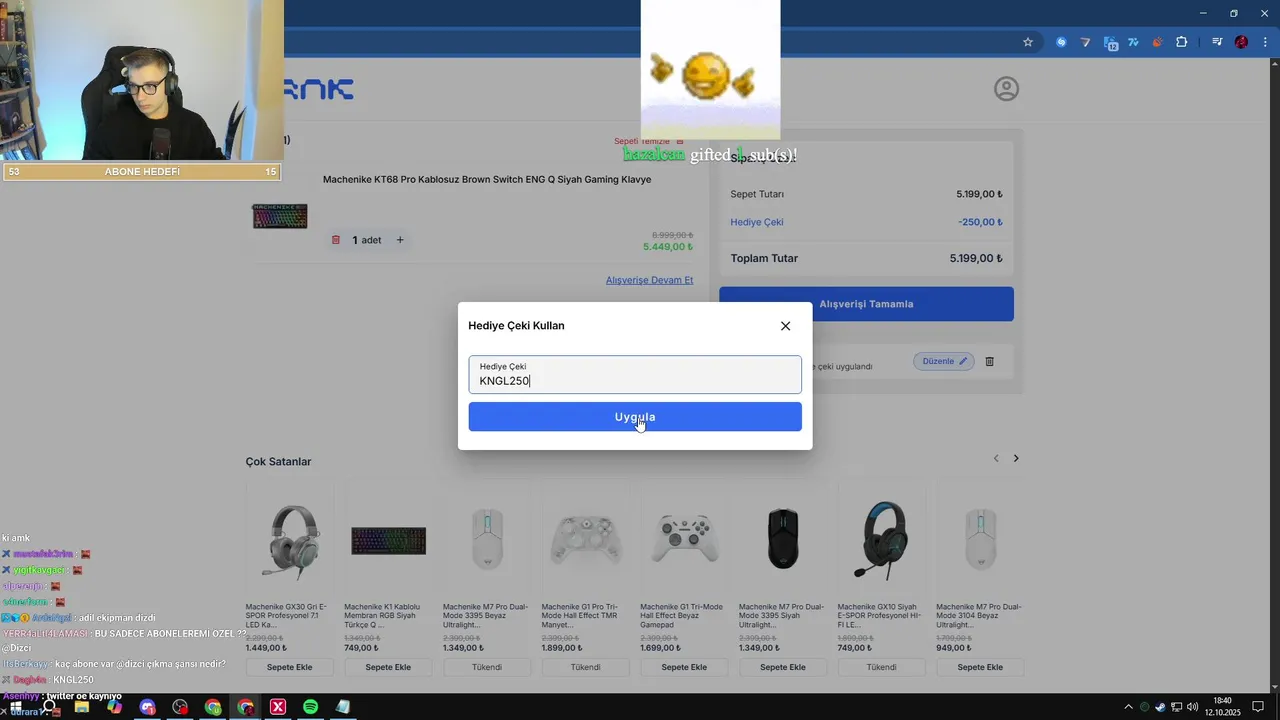1280x720 pixels.
Task: Open the Extensions puzzle menu
Action: (x=1182, y=42)
